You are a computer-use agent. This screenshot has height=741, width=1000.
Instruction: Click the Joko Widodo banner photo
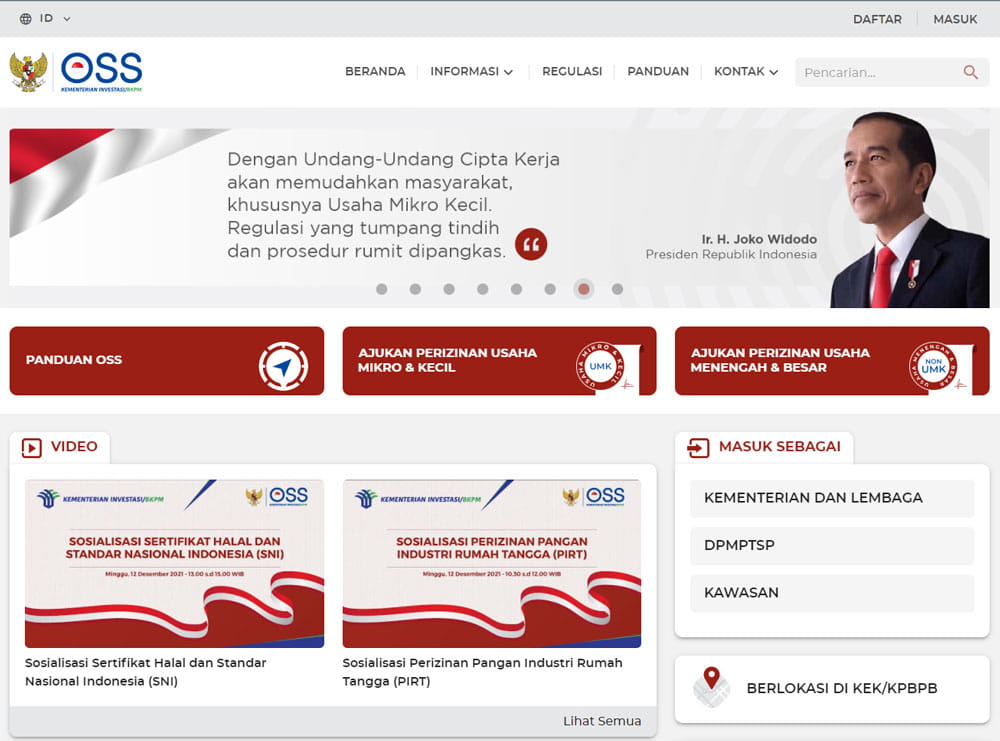click(909, 210)
